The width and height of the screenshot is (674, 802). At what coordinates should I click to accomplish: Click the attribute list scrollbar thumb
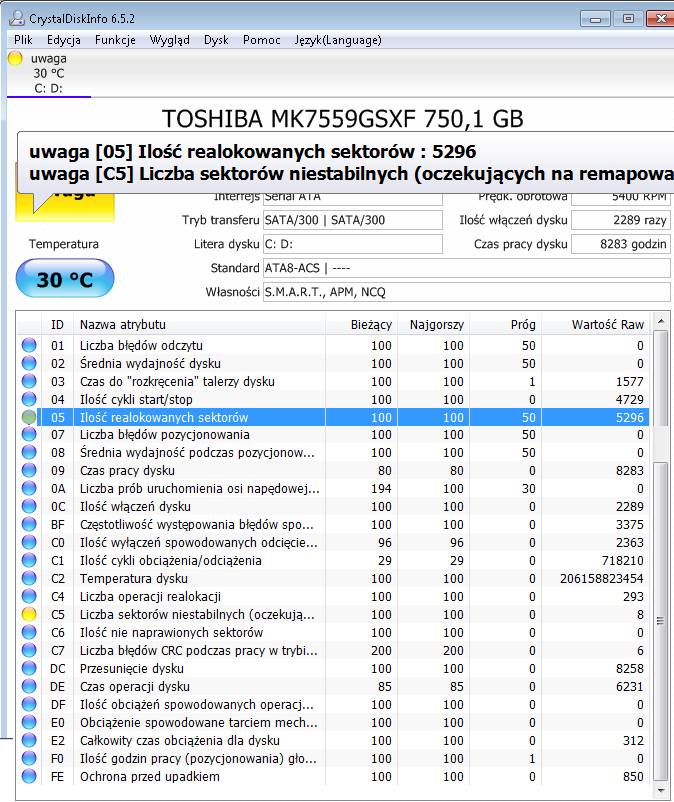[x=661, y=621]
